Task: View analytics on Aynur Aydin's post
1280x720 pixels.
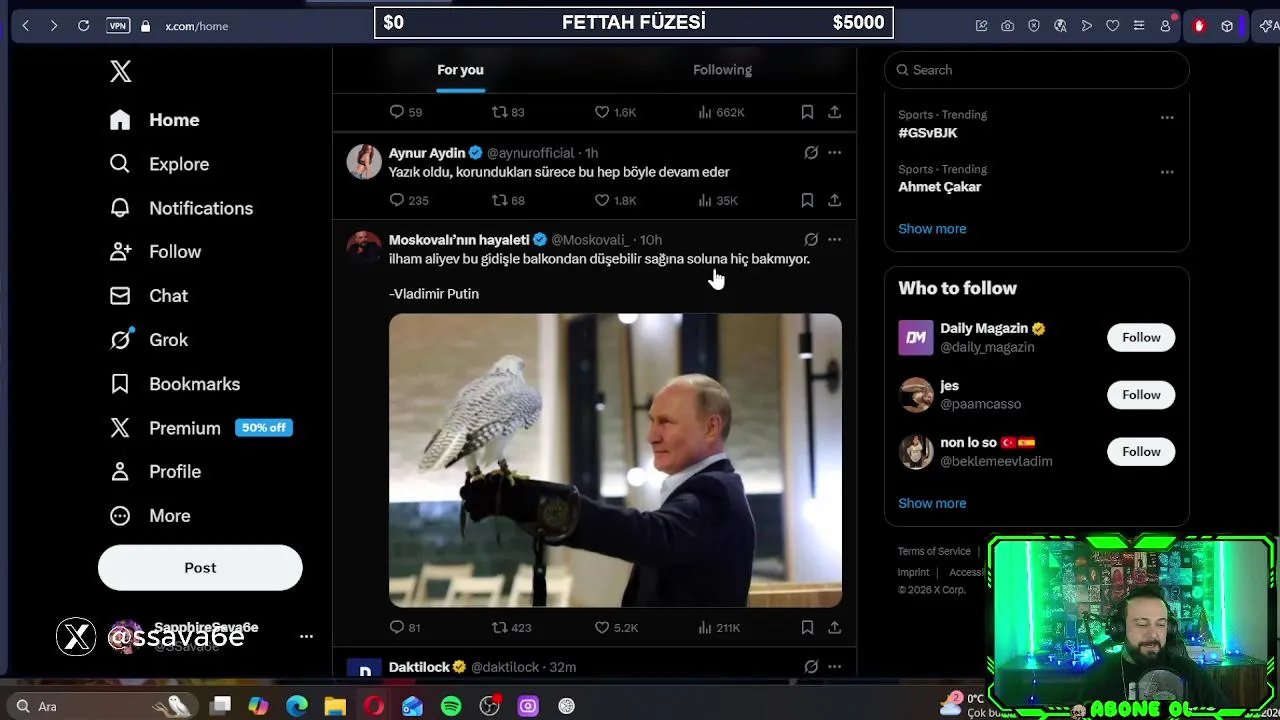Action: [x=717, y=200]
